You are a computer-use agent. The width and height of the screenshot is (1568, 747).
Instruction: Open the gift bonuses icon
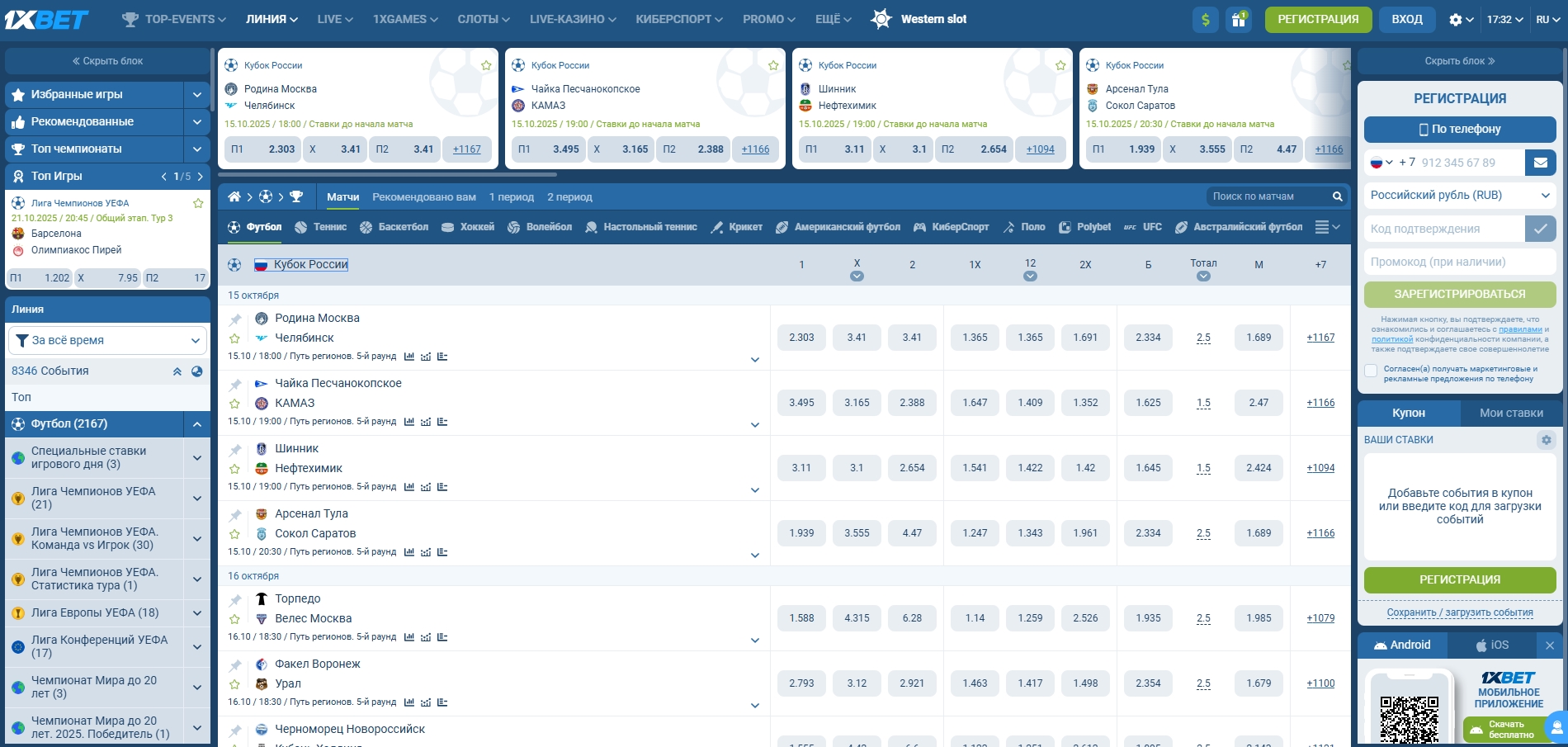(x=1239, y=20)
